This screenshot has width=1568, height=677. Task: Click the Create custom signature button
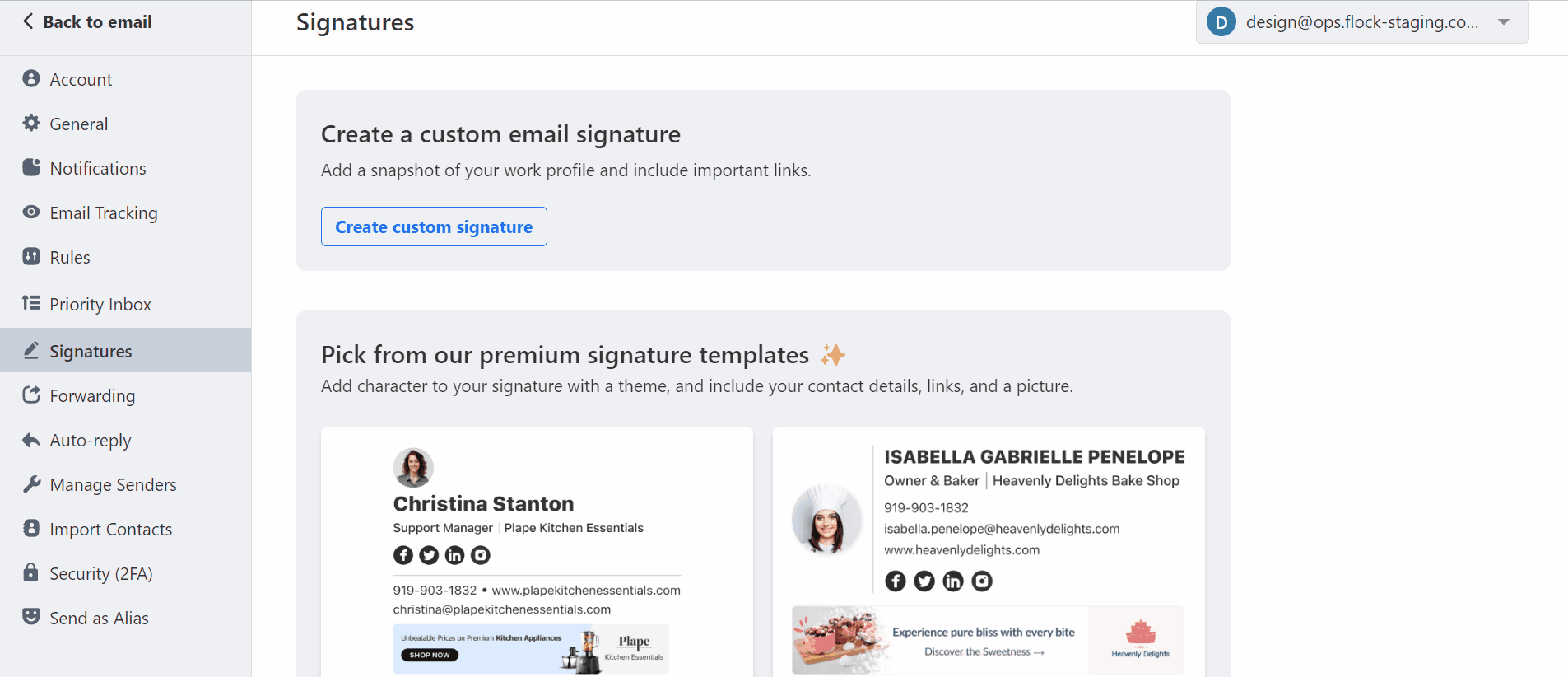coord(434,226)
